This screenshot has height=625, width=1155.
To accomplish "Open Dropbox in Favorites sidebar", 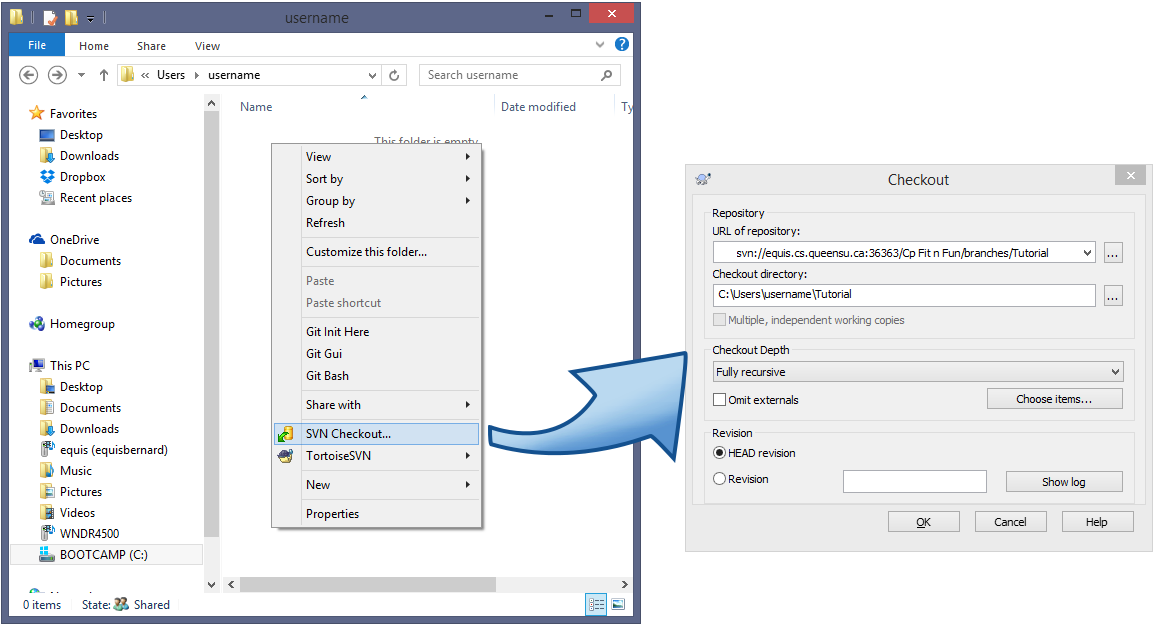I will pyautogui.click(x=82, y=177).
